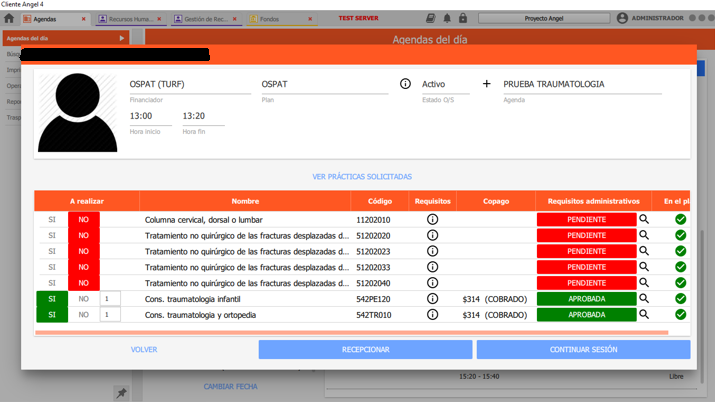715x402 pixels.
Task: Expand the Agendas del día sidebar arrow
Action: pos(122,38)
